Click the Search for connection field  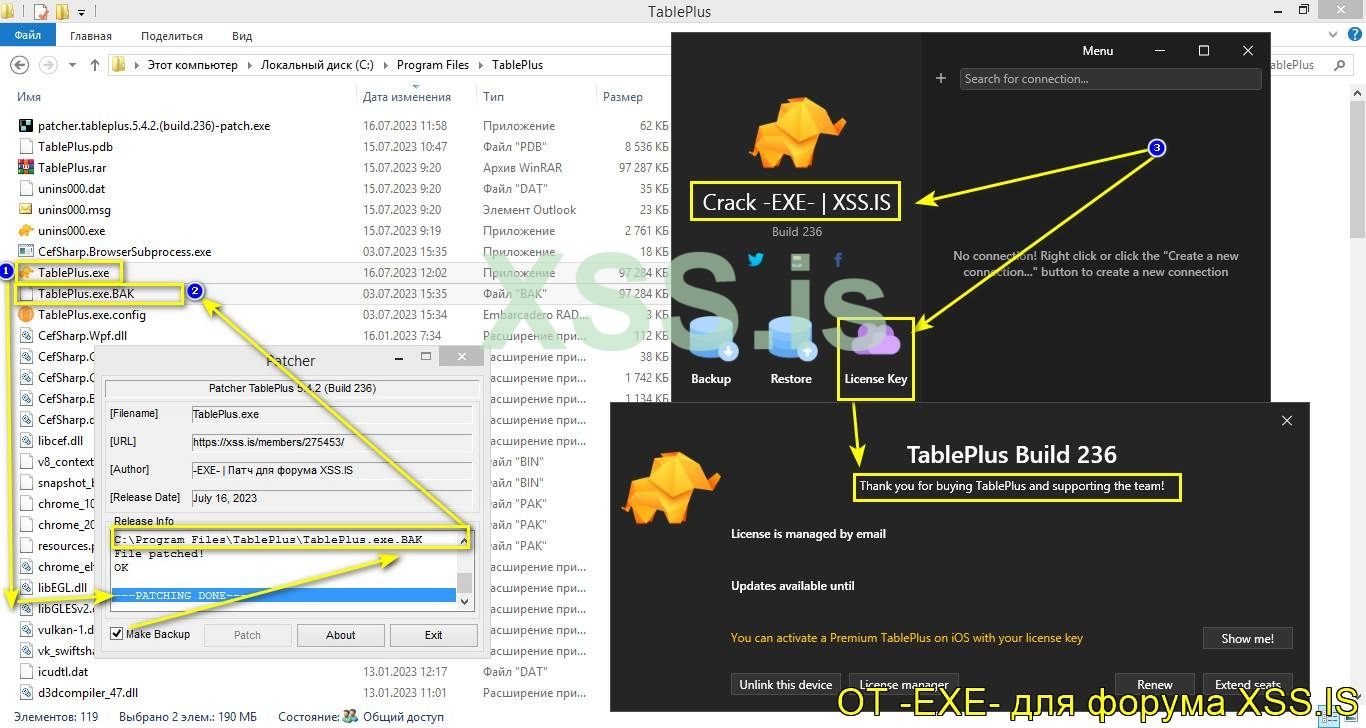(1110, 79)
